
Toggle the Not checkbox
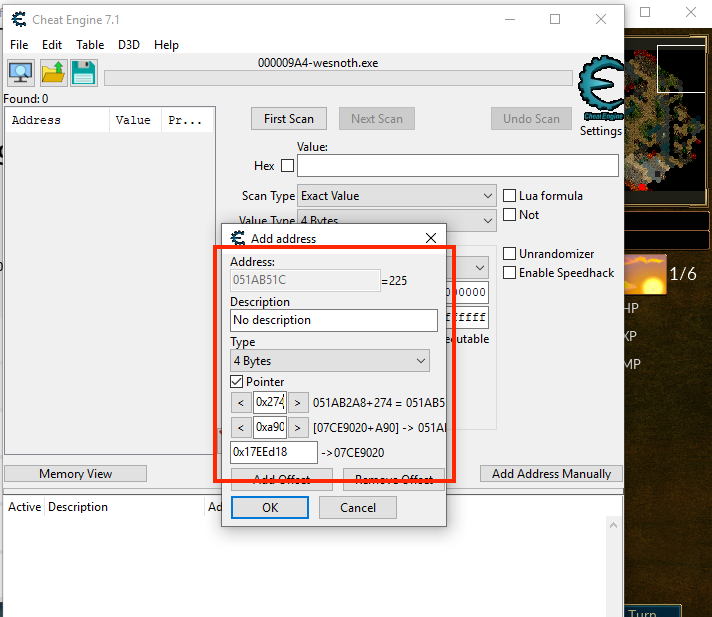tap(509, 214)
